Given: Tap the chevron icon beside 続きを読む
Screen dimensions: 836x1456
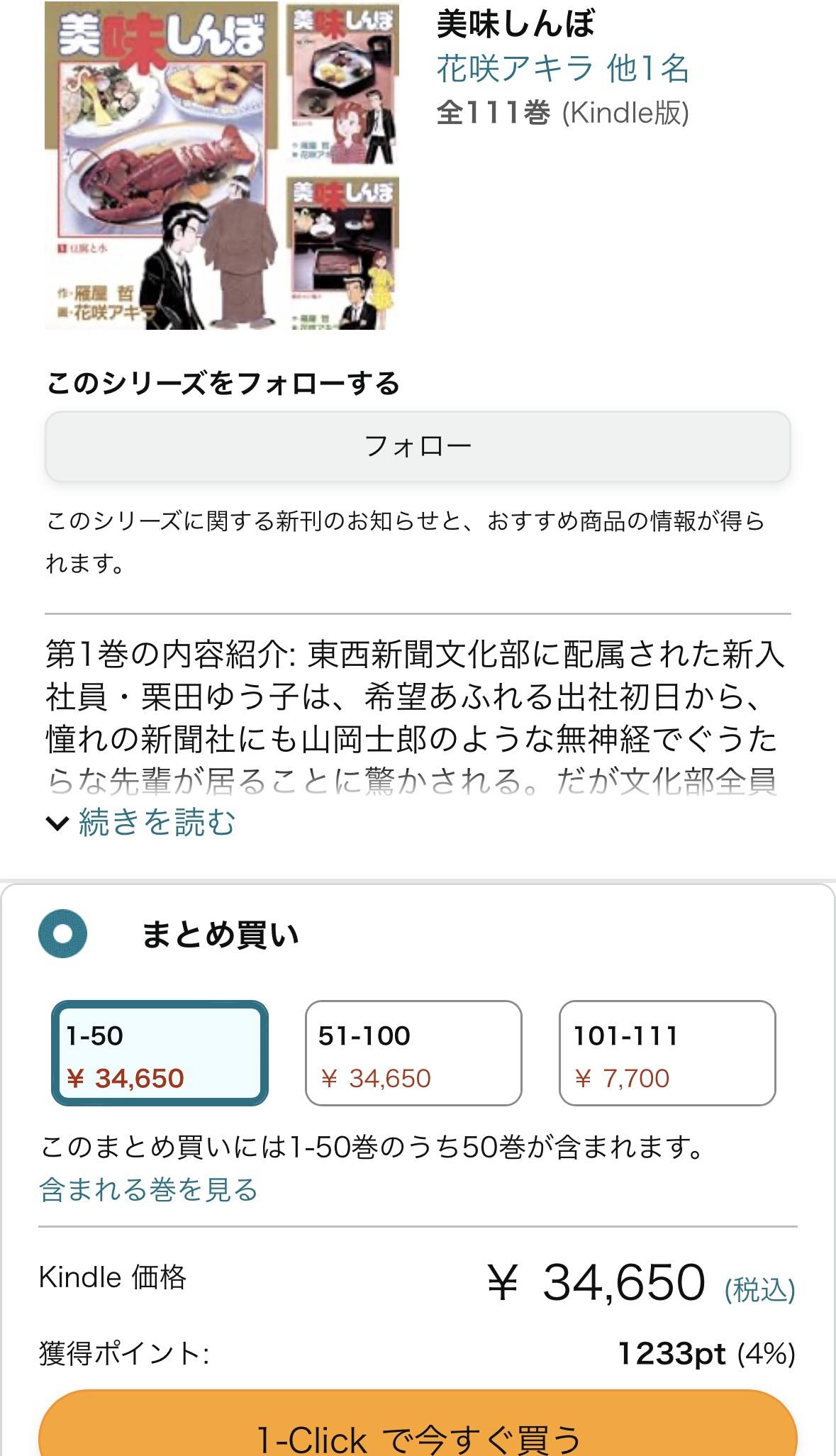Looking at the screenshot, I should (57, 823).
